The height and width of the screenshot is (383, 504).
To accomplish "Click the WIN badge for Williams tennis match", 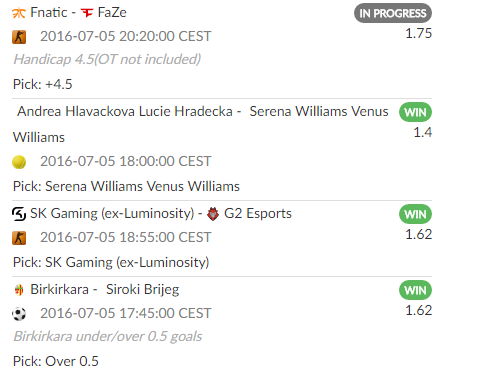I will coord(415,112).
